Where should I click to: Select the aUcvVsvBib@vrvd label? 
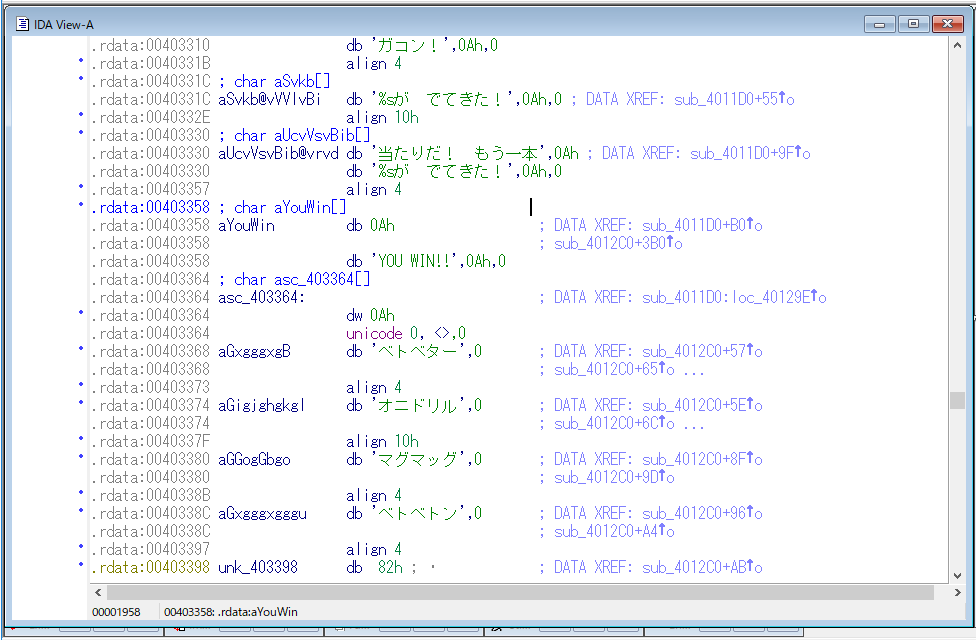coord(278,153)
